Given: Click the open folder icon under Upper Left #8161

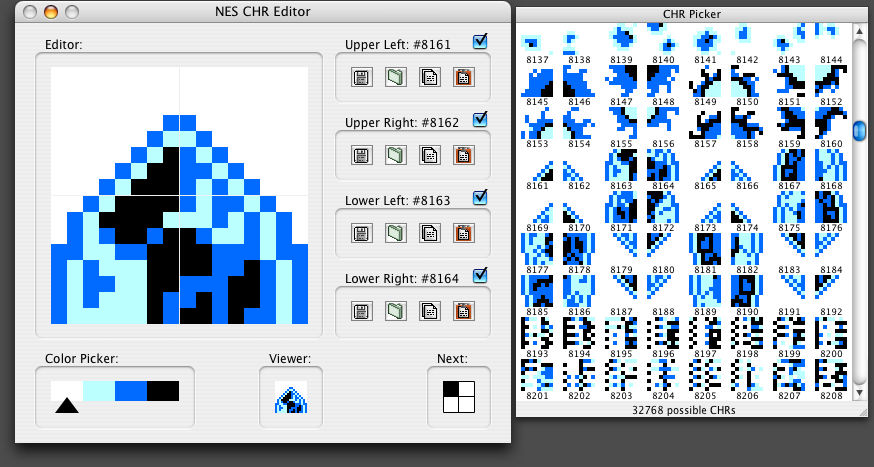Looking at the screenshot, I should [395, 77].
